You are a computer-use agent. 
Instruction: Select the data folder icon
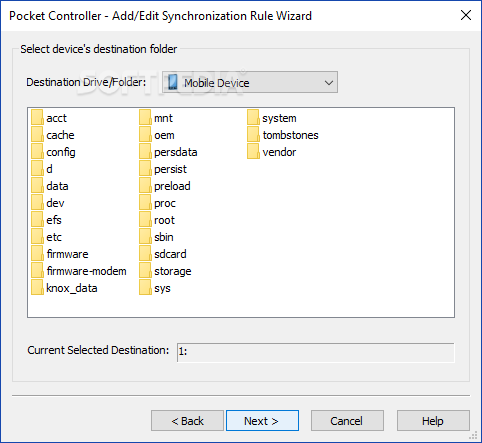click(37, 186)
